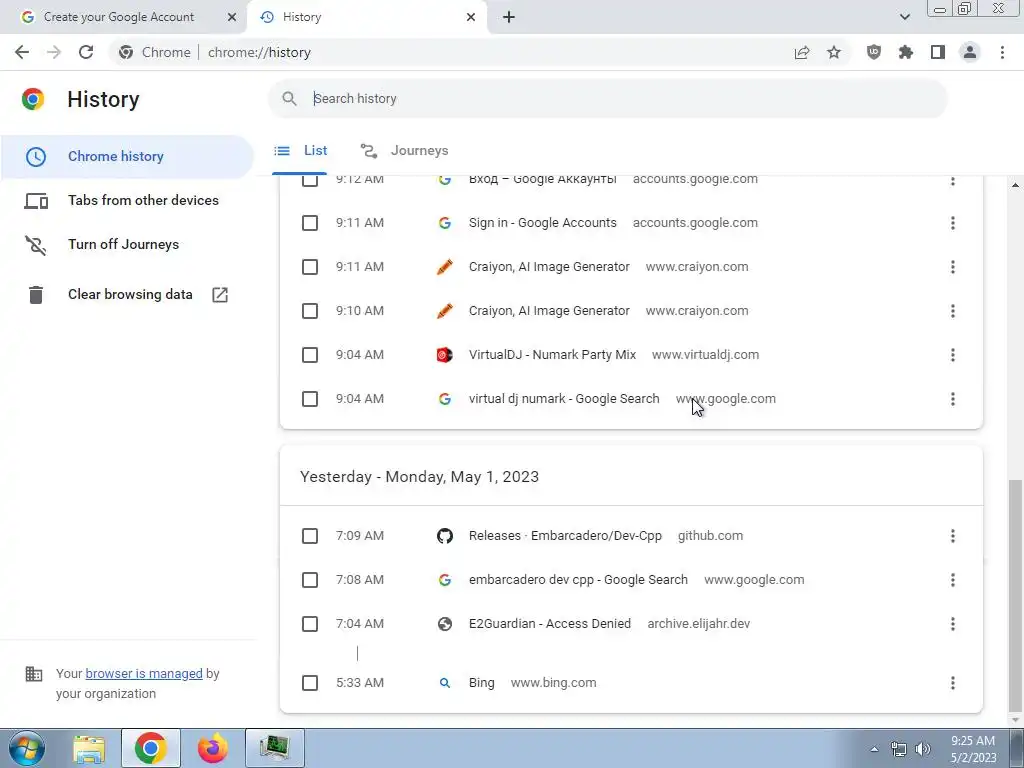The height and width of the screenshot is (768, 1024).
Task: Check the Bing history entry
Action: (x=310, y=683)
